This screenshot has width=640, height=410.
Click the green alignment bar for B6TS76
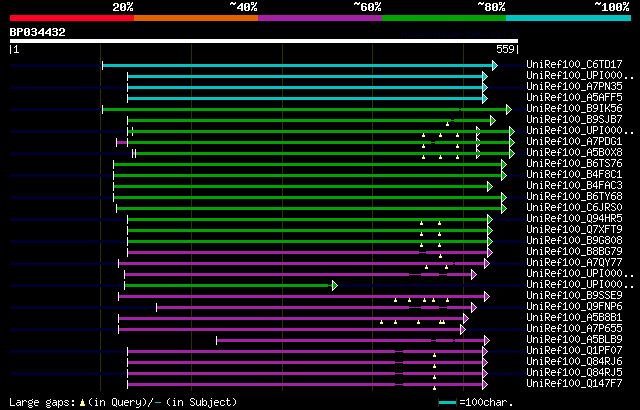point(307,164)
